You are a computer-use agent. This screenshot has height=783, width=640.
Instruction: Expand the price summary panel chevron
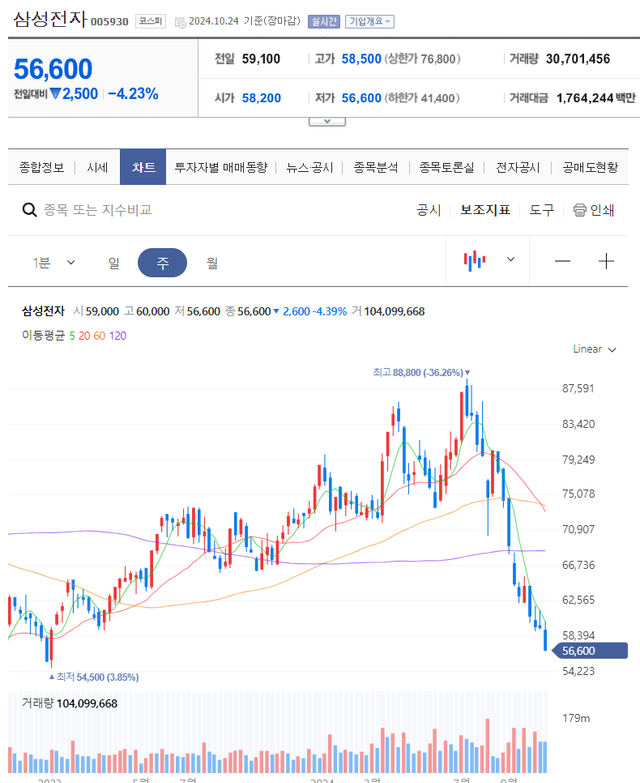pyautogui.click(x=327, y=121)
